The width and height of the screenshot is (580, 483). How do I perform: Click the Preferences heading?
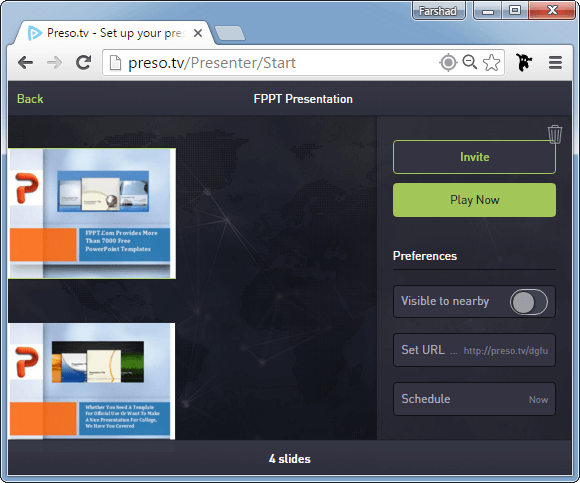click(425, 256)
